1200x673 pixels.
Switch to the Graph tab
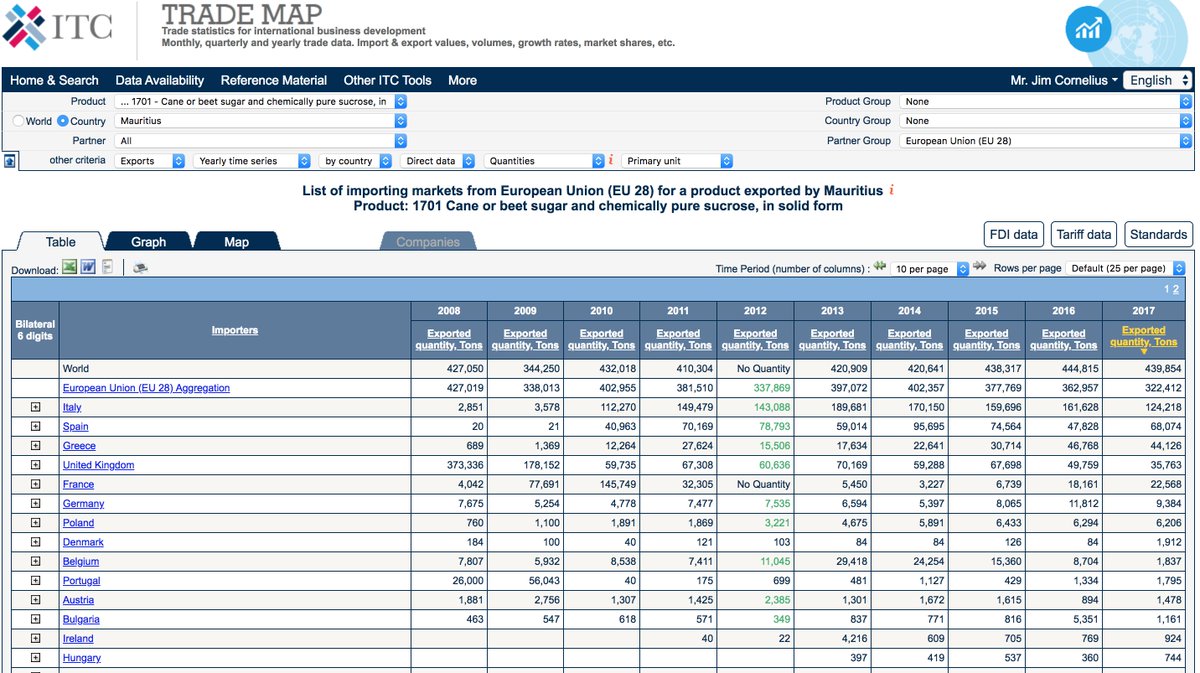click(x=148, y=241)
